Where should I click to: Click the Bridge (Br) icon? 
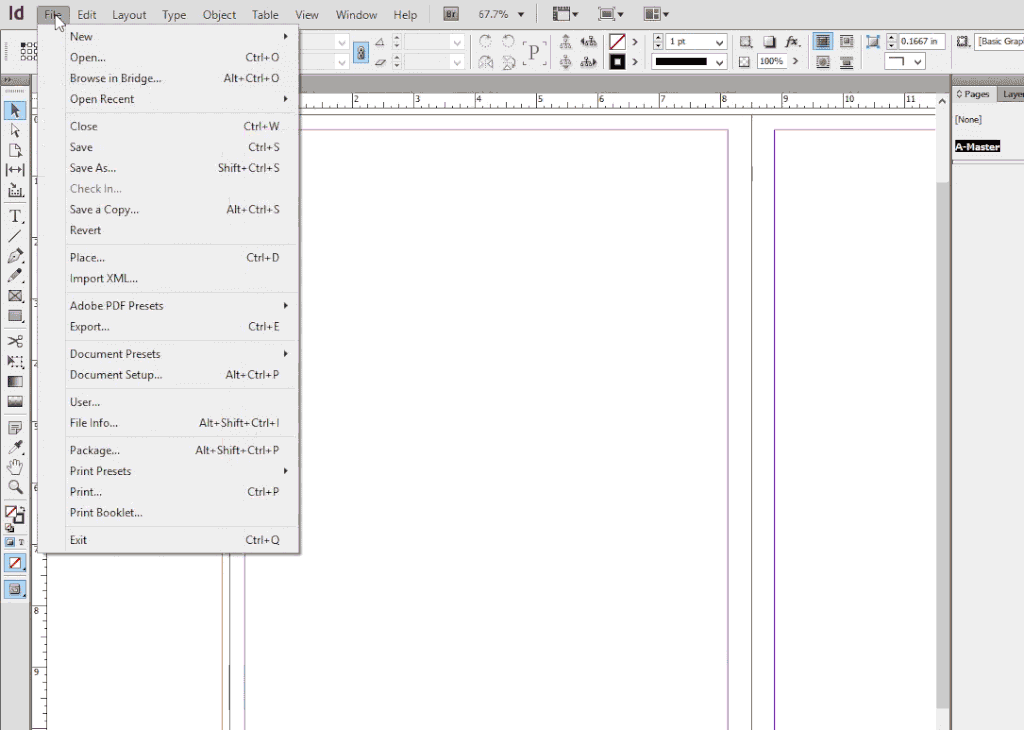click(451, 14)
